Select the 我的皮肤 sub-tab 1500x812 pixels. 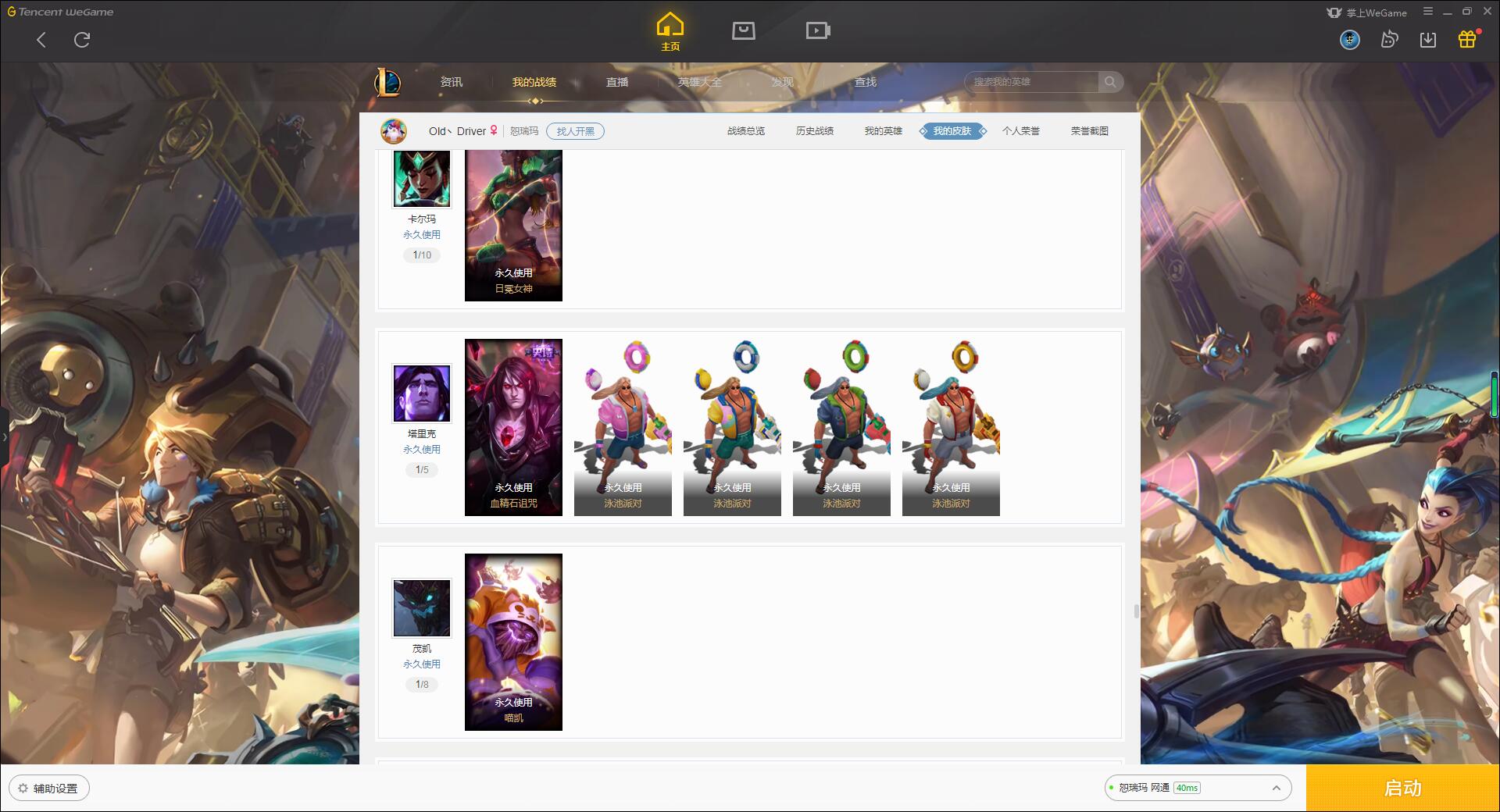pos(952,131)
